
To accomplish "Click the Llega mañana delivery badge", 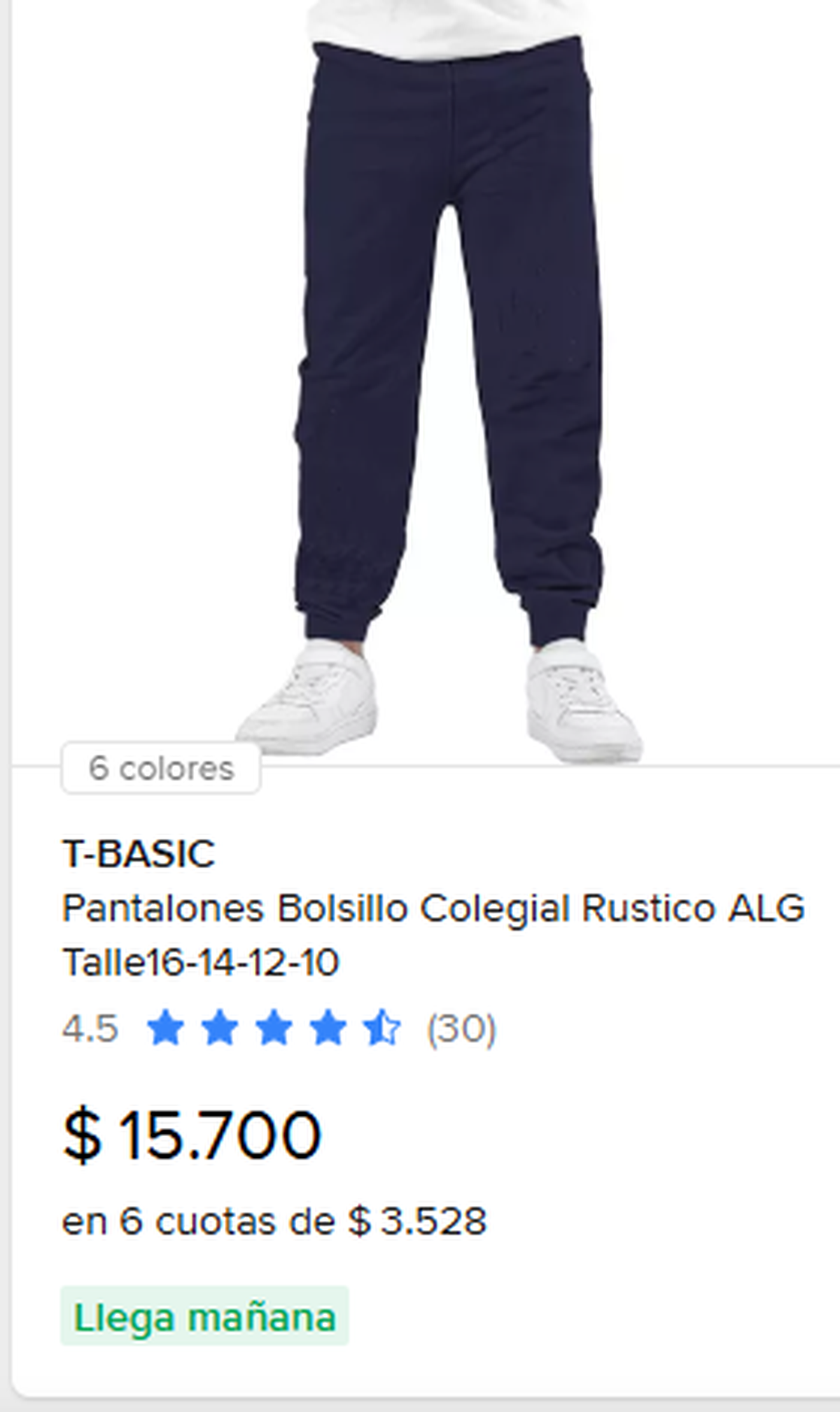I will (204, 1316).
